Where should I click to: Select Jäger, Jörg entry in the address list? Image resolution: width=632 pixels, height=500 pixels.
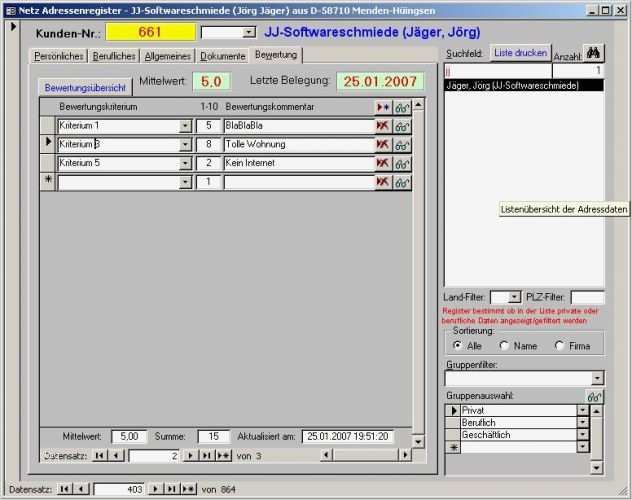click(x=524, y=85)
